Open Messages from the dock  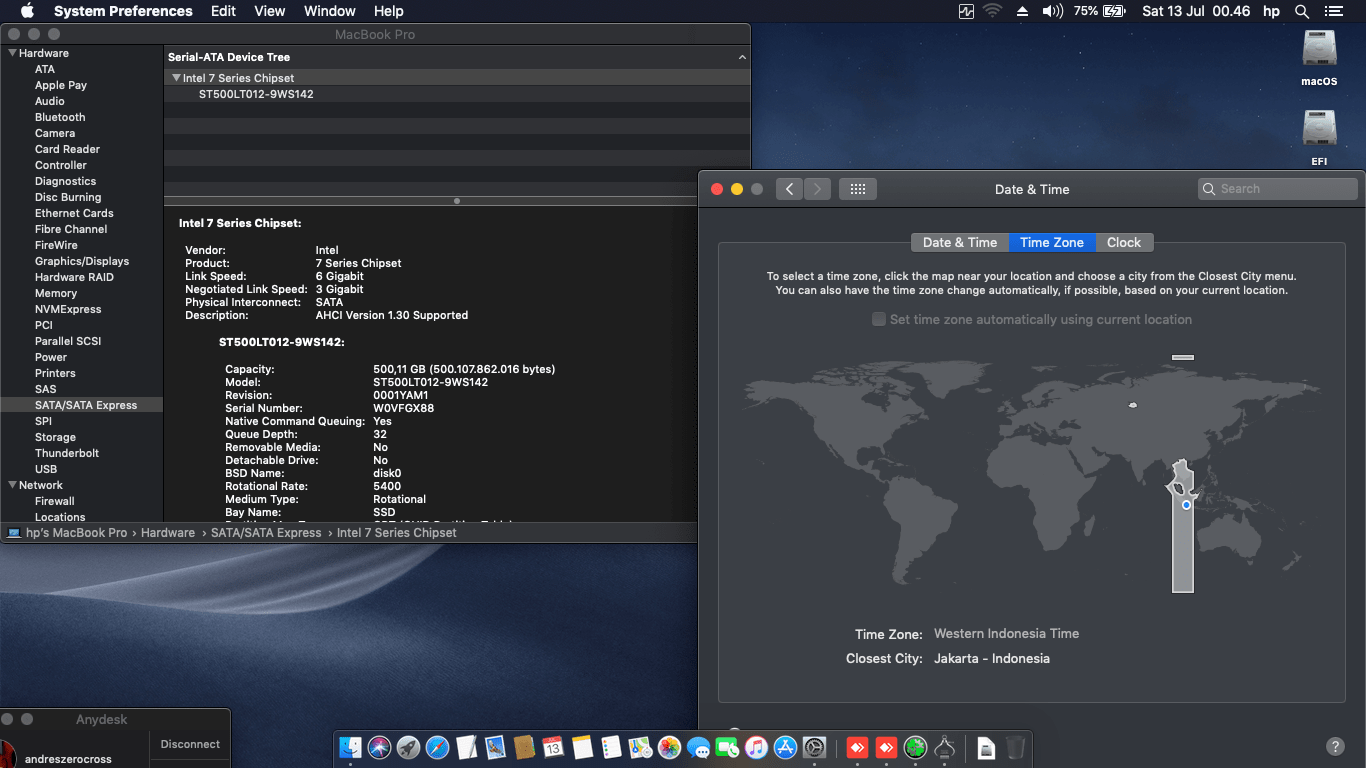(x=698, y=747)
